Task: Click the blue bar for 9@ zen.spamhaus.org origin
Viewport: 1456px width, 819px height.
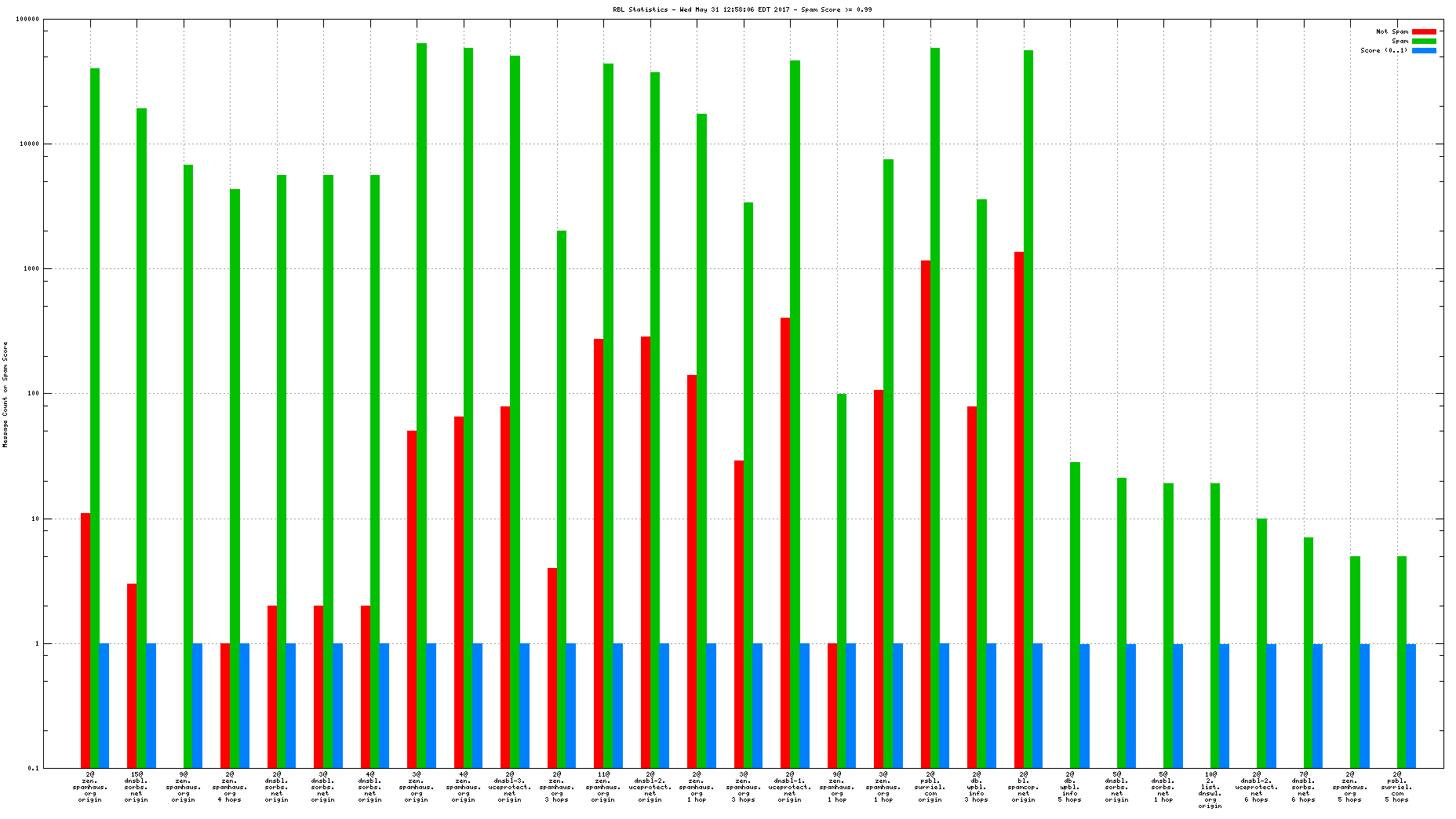Action: pyautogui.click(x=197, y=705)
